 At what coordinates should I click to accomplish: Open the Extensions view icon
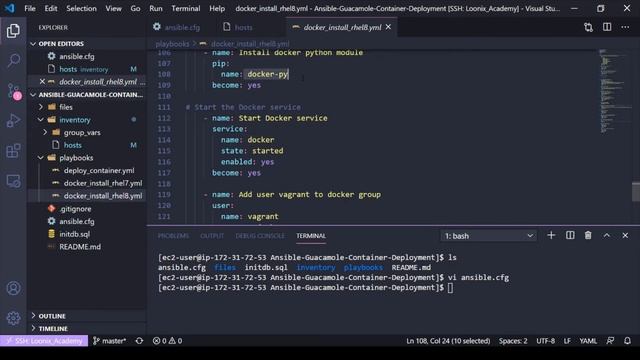coord(13,151)
